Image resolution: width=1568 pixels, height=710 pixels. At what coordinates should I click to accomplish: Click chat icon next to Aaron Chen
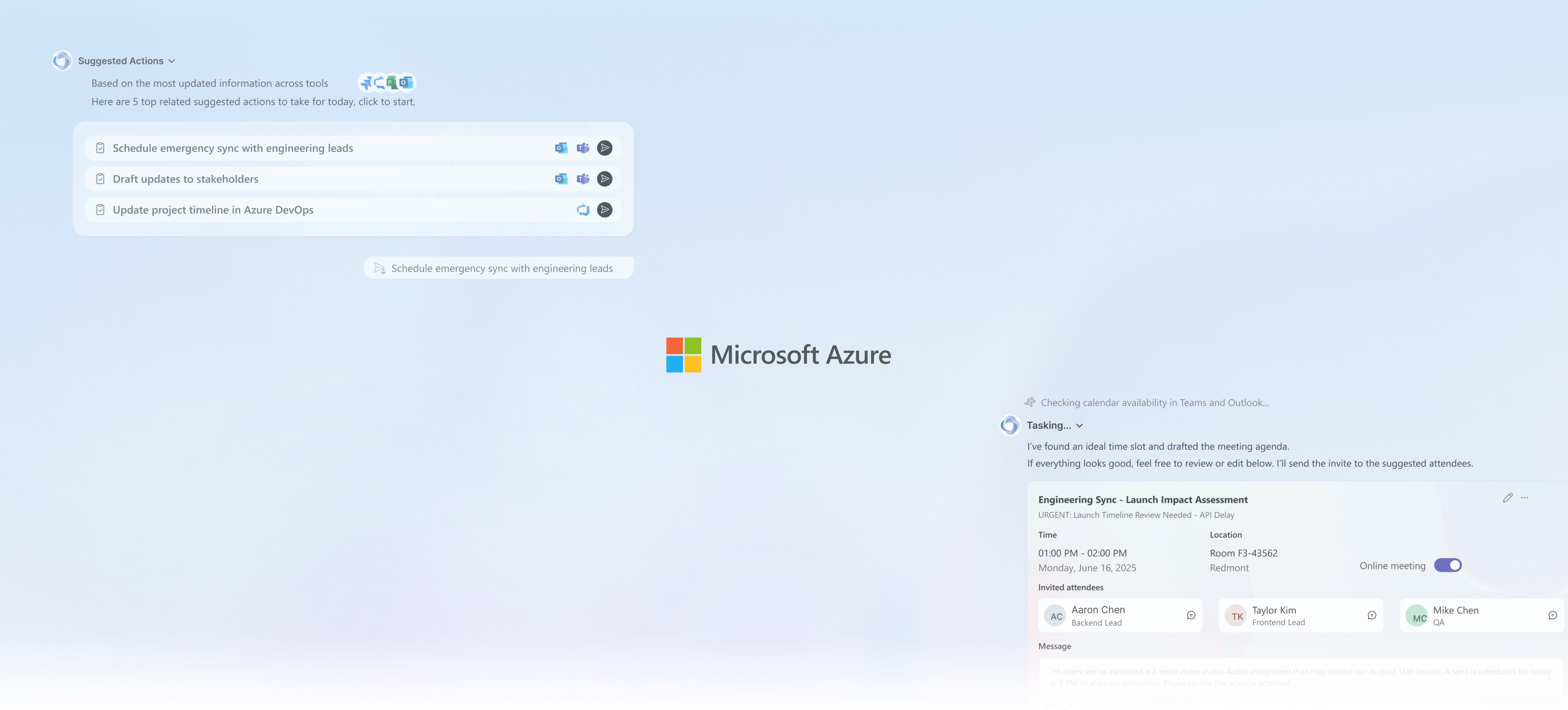(1191, 616)
